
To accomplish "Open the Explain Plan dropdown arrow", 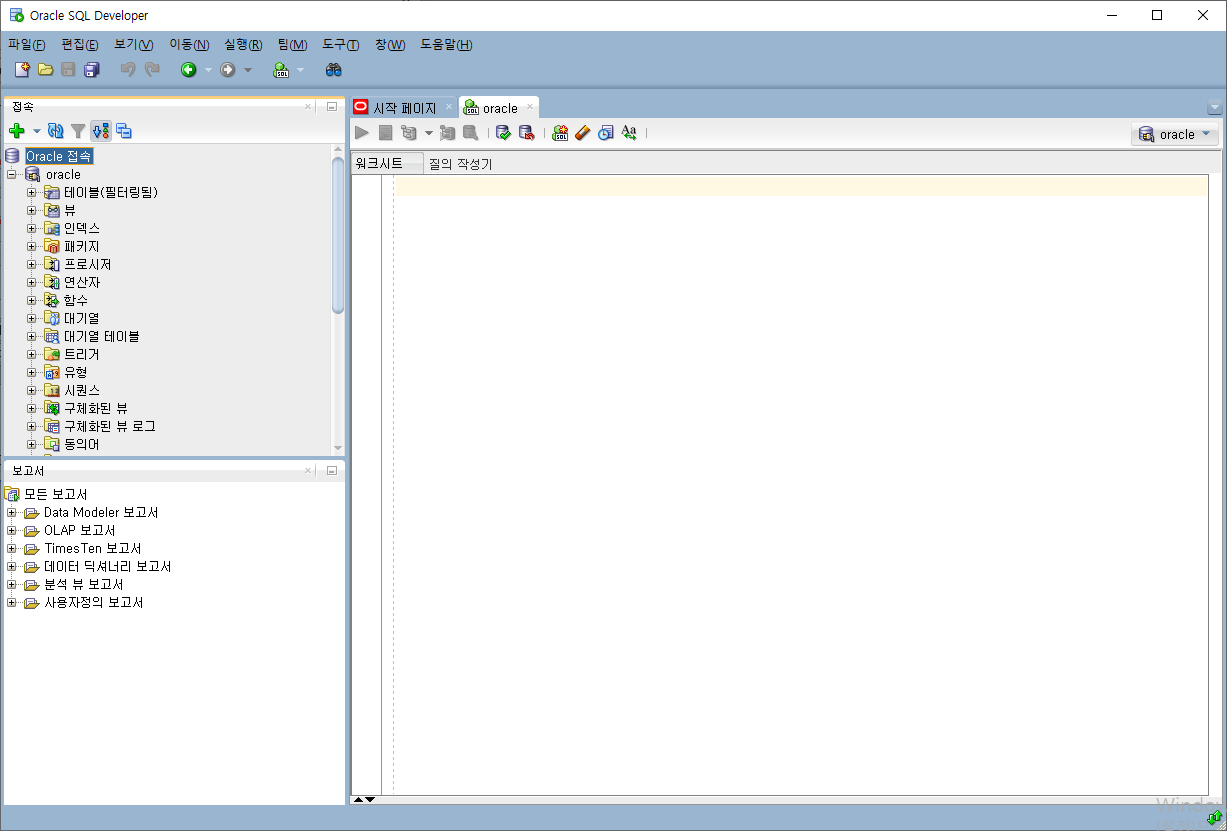I will (428, 133).
